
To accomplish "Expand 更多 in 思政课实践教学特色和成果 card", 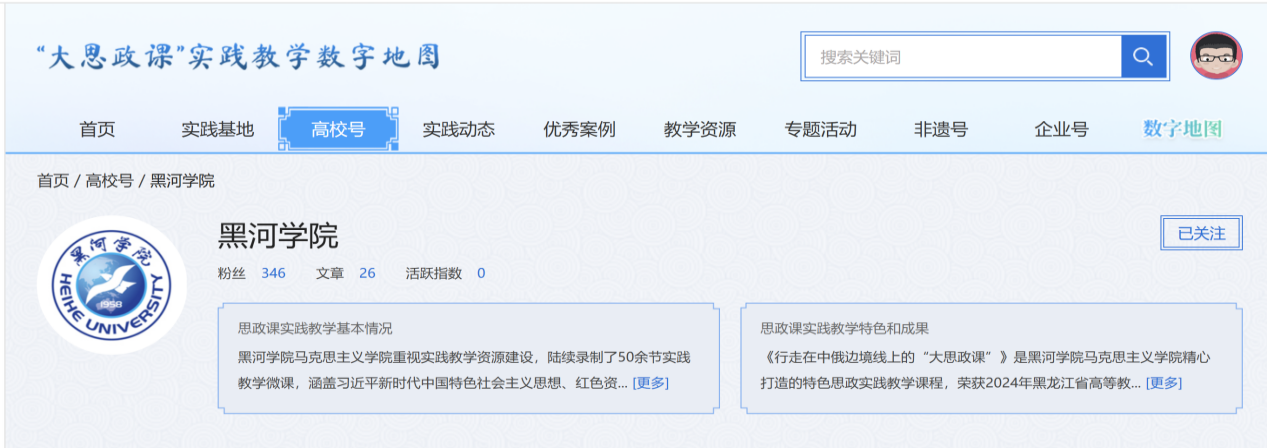I will [x=1163, y=383].
